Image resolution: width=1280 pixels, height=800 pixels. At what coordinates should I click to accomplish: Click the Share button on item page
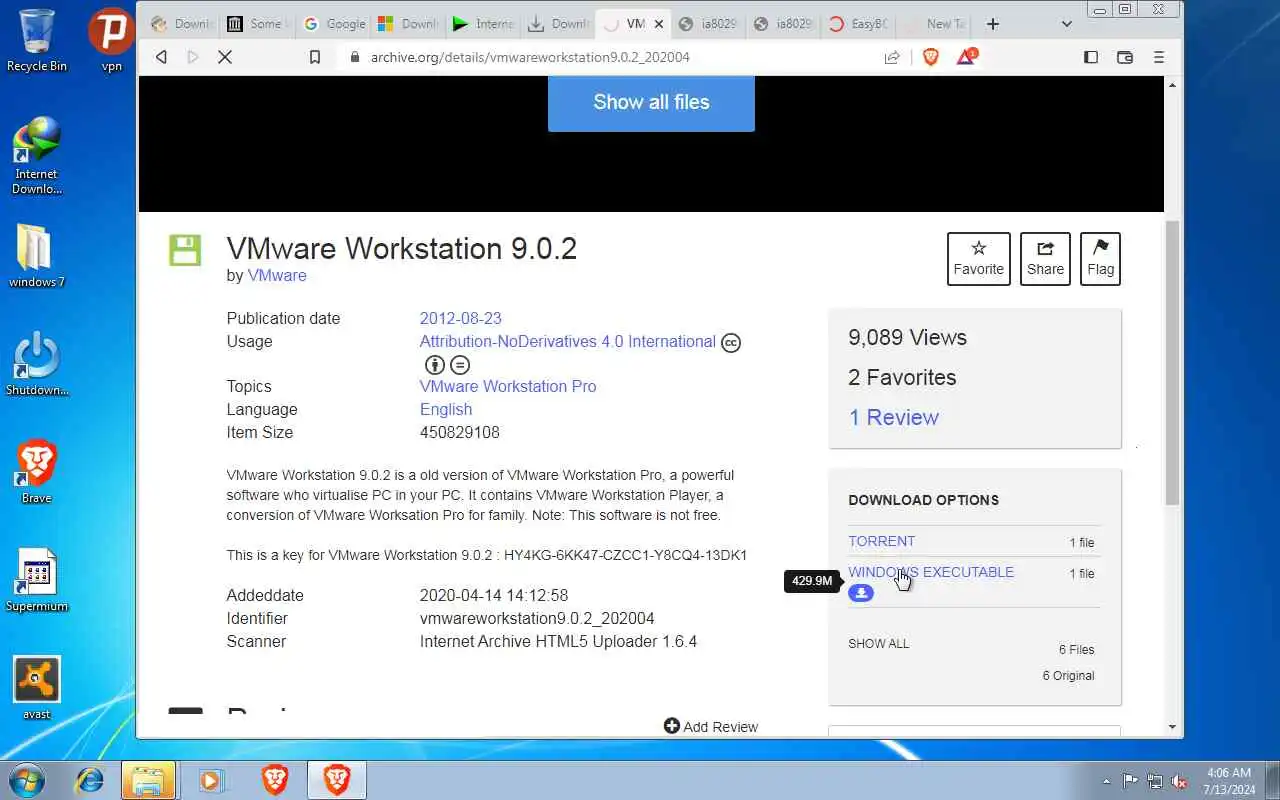pyautogui.click(x=1045, y=259)
